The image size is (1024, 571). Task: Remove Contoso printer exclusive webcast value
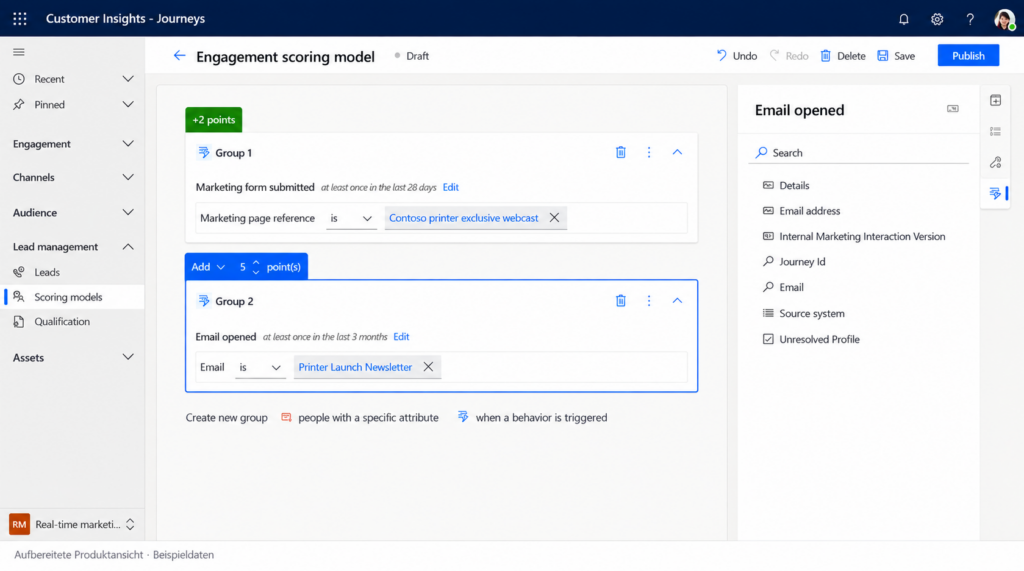pyautogui.click(x=554, y=218)
